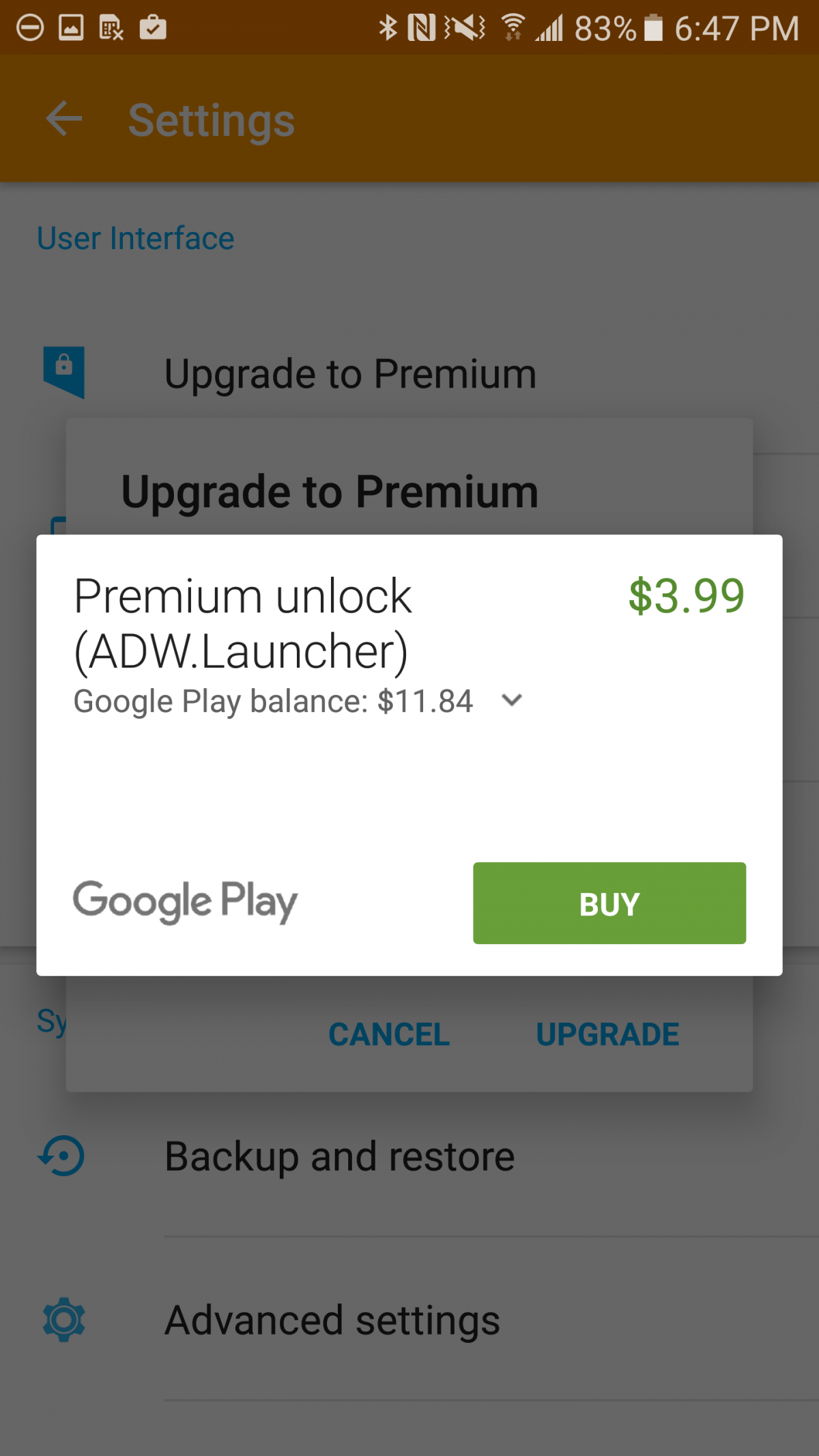Tap the premium lock tag icon
The height and width of the screenshot is (1456, 819).
click(x=64, y=372)
